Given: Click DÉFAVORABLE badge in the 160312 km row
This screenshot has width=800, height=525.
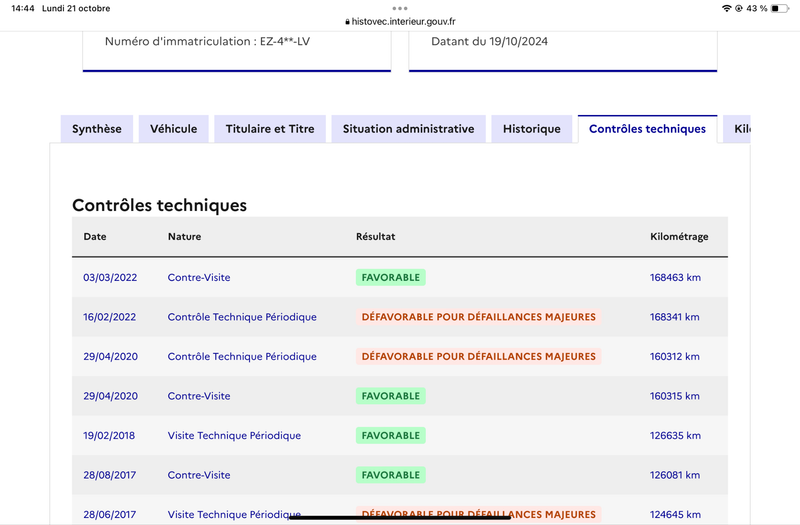Looking at the screenshot, I should point(479,357).
